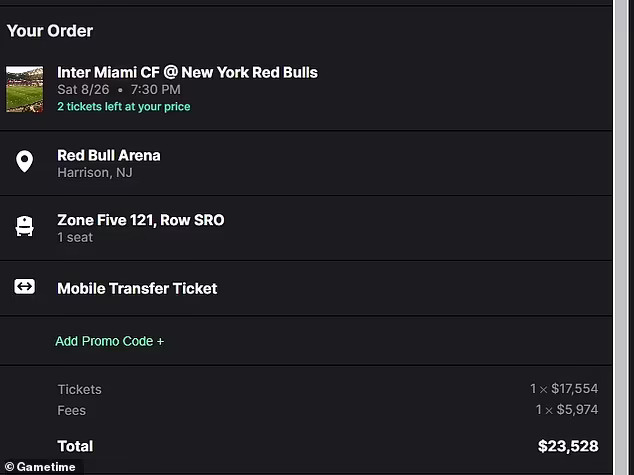Click the mobile transfer arrows icon
This screenshot has width=634, height=475.
coord(24,287)
